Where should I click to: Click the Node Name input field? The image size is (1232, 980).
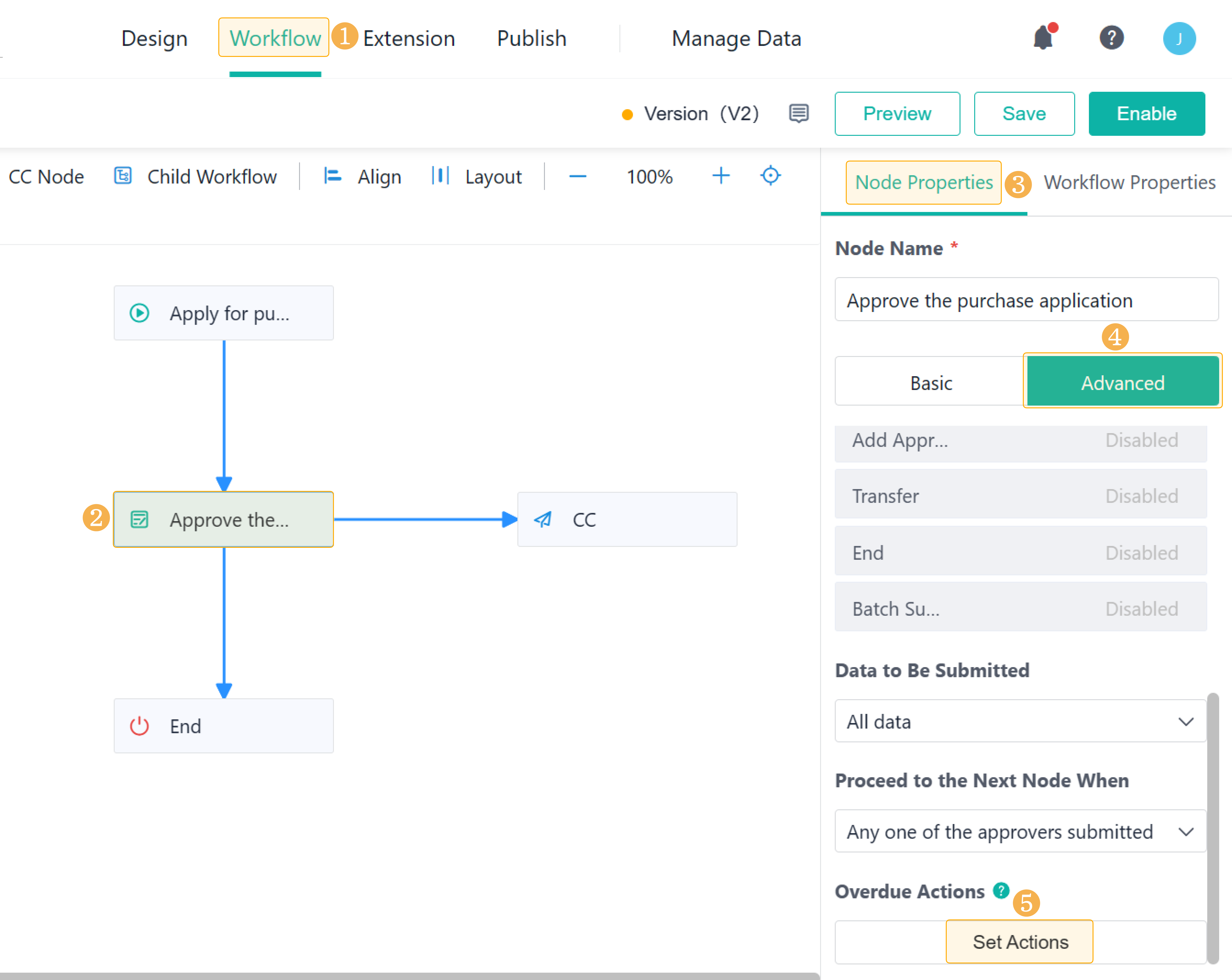[x=1026, y=299]
